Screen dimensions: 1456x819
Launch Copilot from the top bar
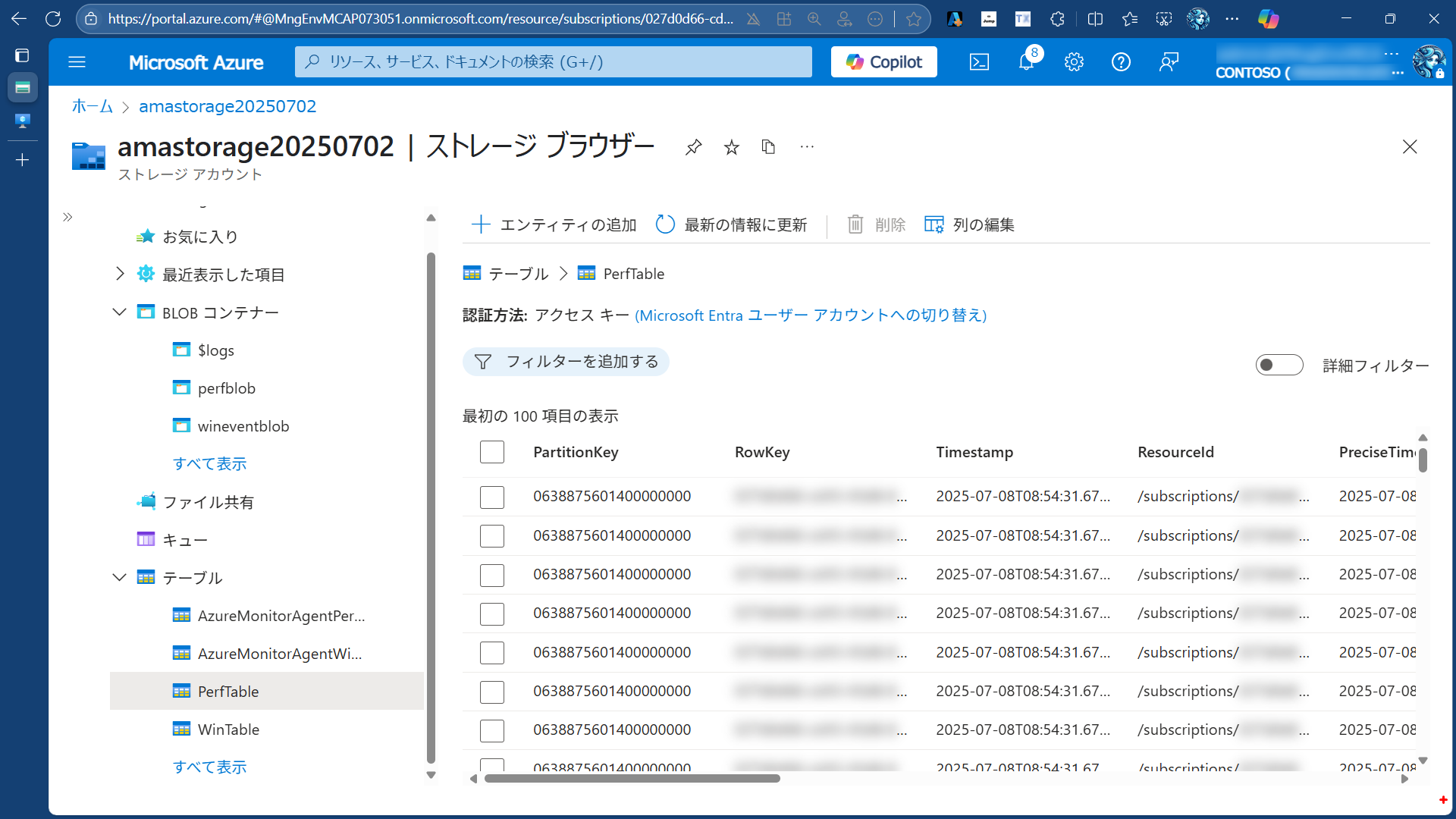883,61
